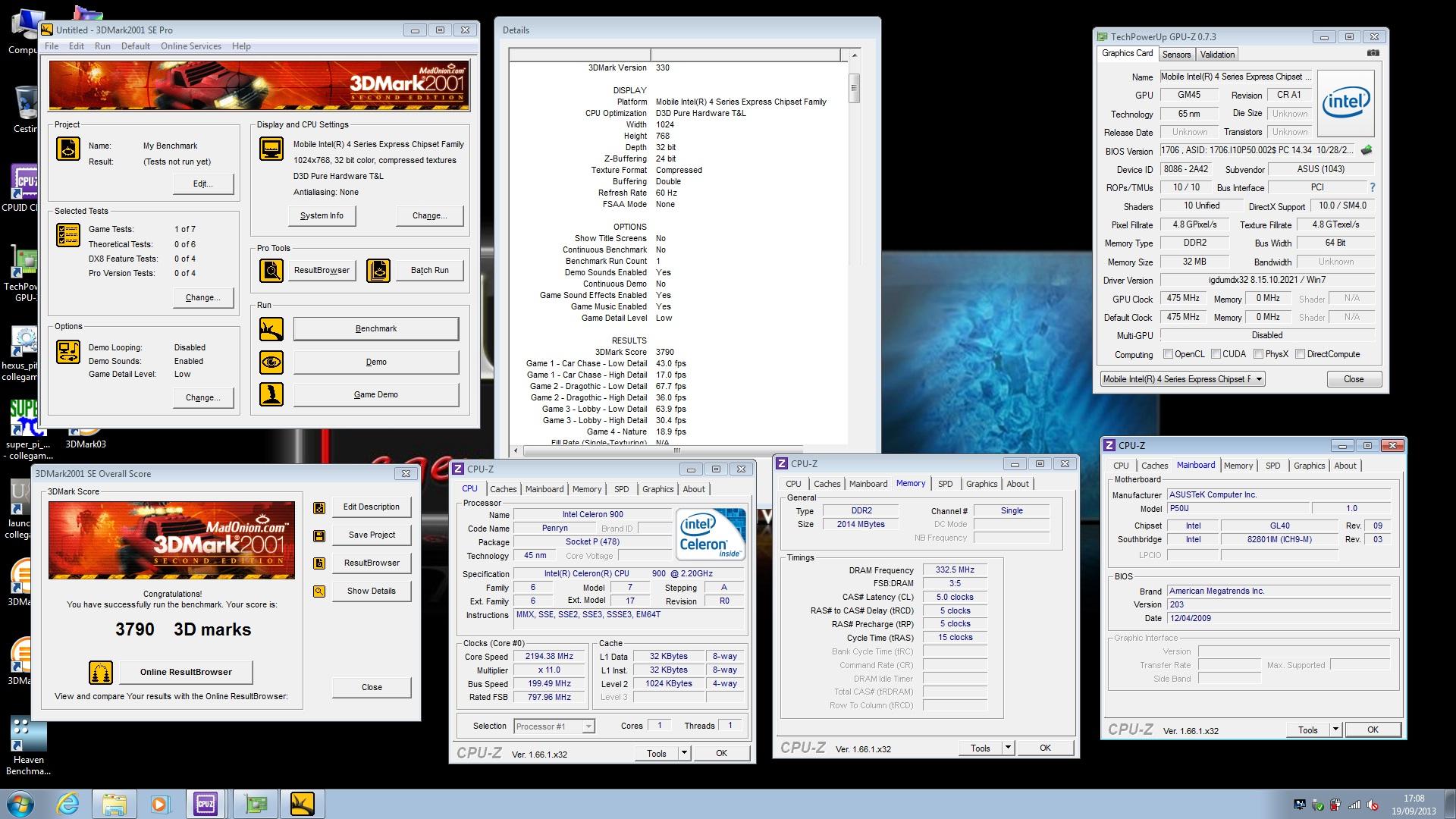Click the ResultBrowser icon in Overall Score window
Image resolution: width=1456 pixels, height=819 pixels.
coord(319,563)
